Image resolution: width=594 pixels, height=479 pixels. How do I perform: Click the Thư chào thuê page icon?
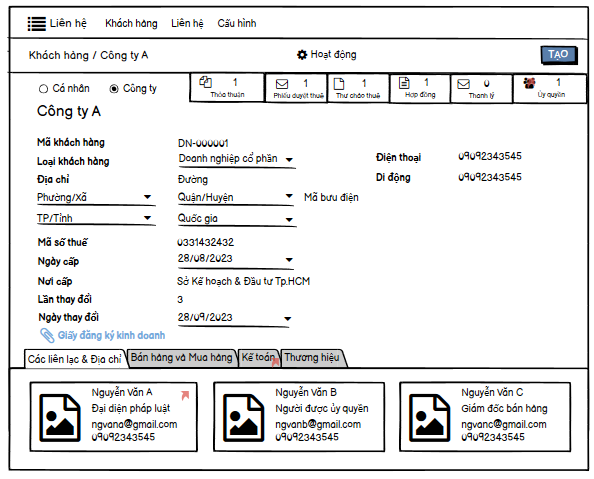tap(339, 84)
